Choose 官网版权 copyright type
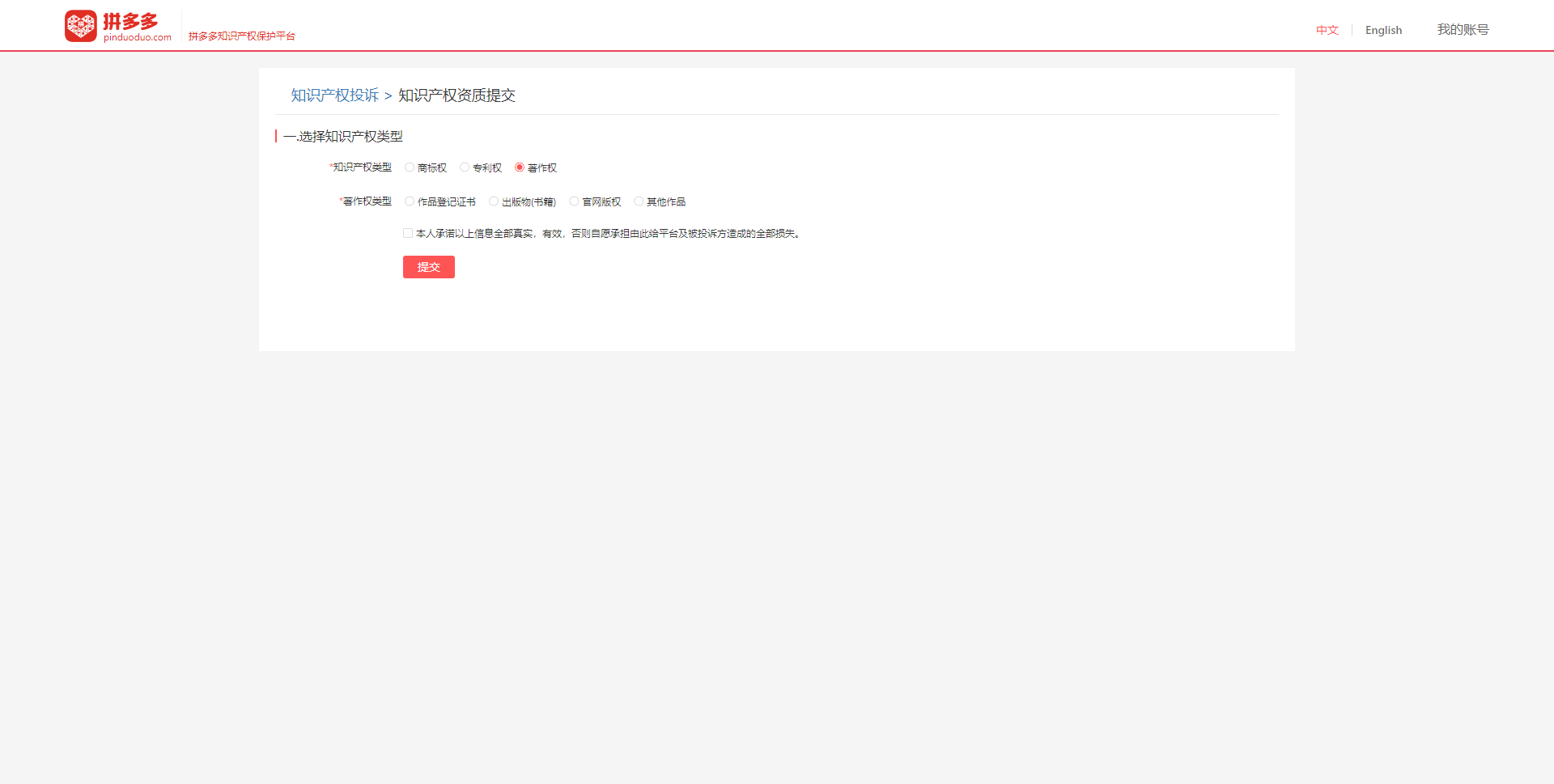Screen dimensions: 1554x784 pyautogui.click(x=574, y=201)
